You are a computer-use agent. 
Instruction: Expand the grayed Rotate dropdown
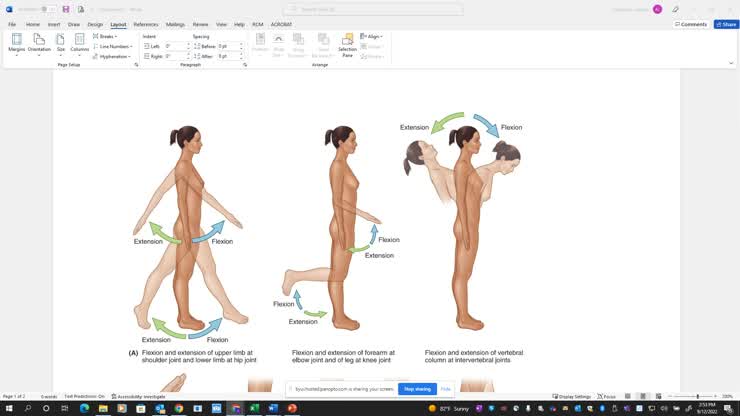tap(372, 56)
